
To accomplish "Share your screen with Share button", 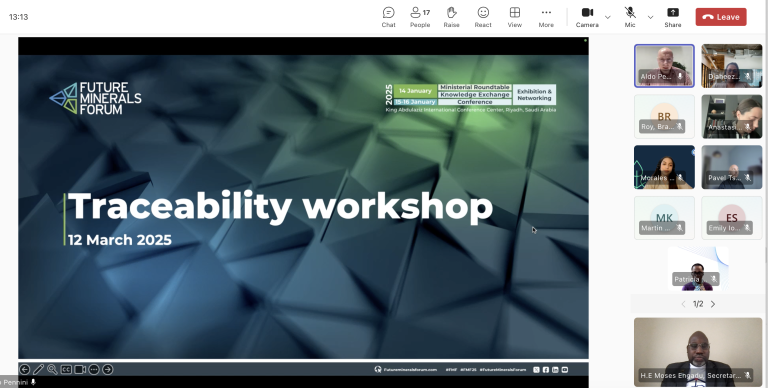I will (x=673, y=17).
